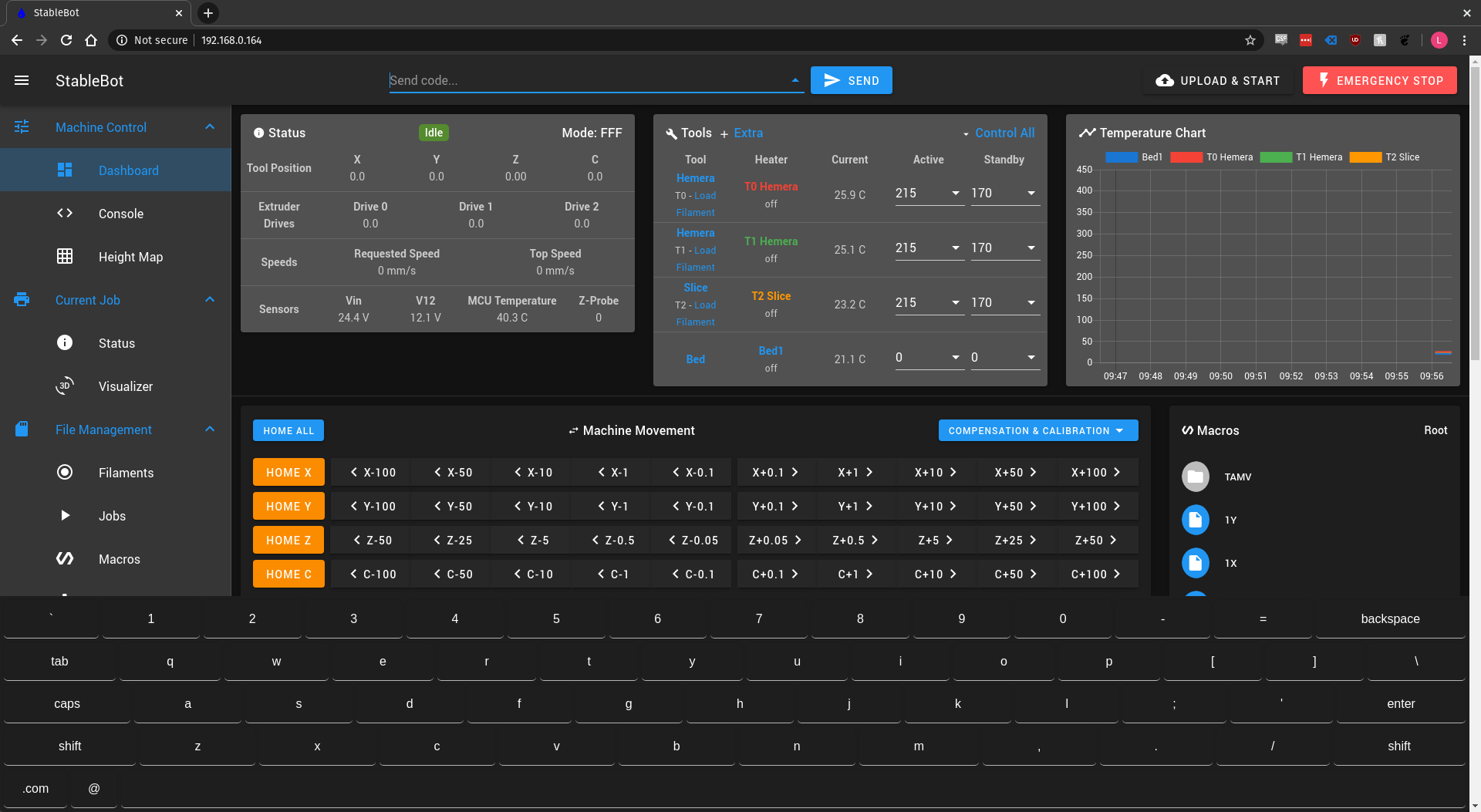Open the Control All dropdown
Screen dimensions: 1481x812
(998, 133)
